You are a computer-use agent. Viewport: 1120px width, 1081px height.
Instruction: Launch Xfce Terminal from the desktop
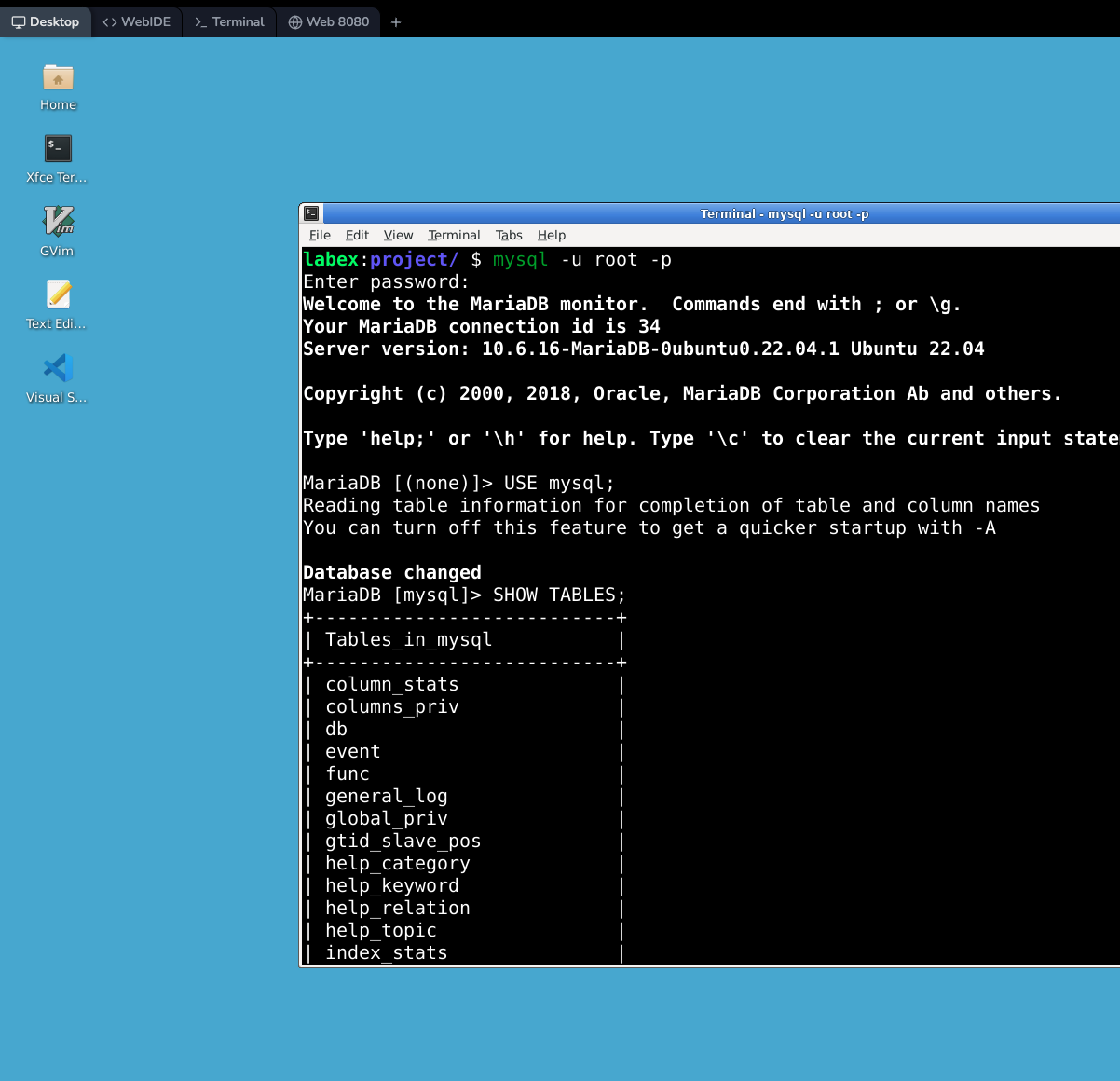(57, 149)
